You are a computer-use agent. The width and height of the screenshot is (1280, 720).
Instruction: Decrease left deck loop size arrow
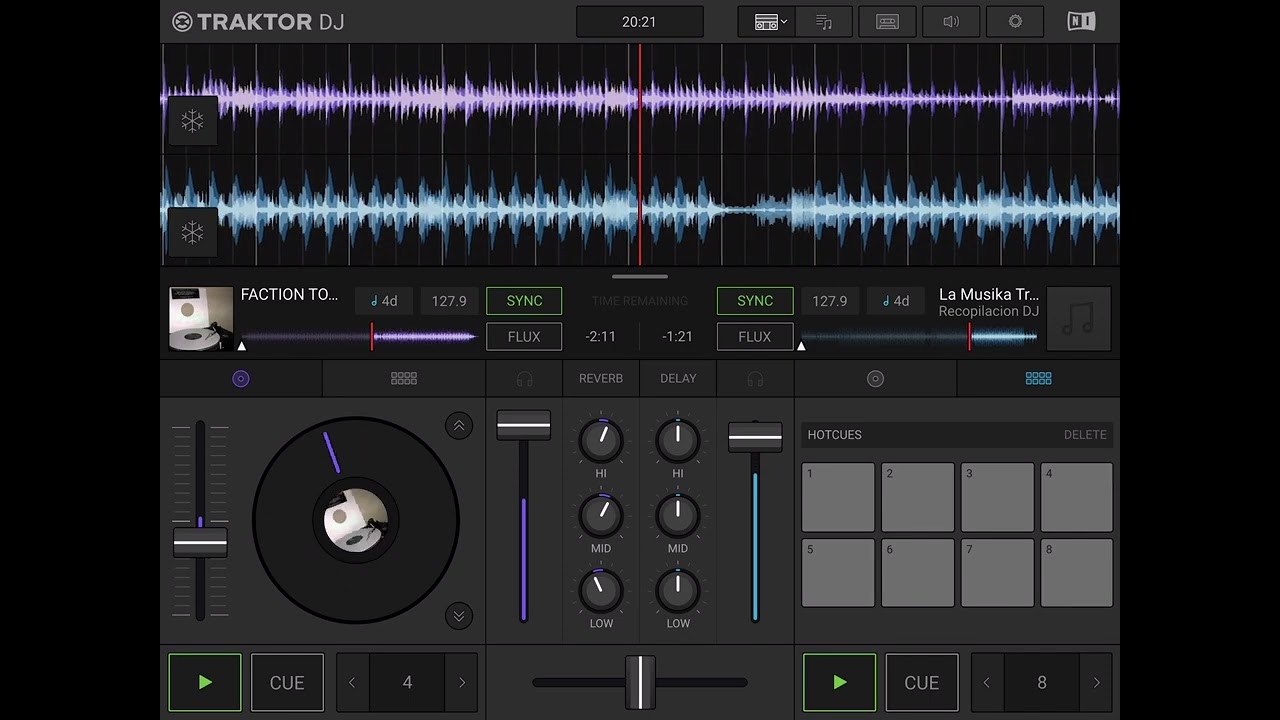coord(352,683)
